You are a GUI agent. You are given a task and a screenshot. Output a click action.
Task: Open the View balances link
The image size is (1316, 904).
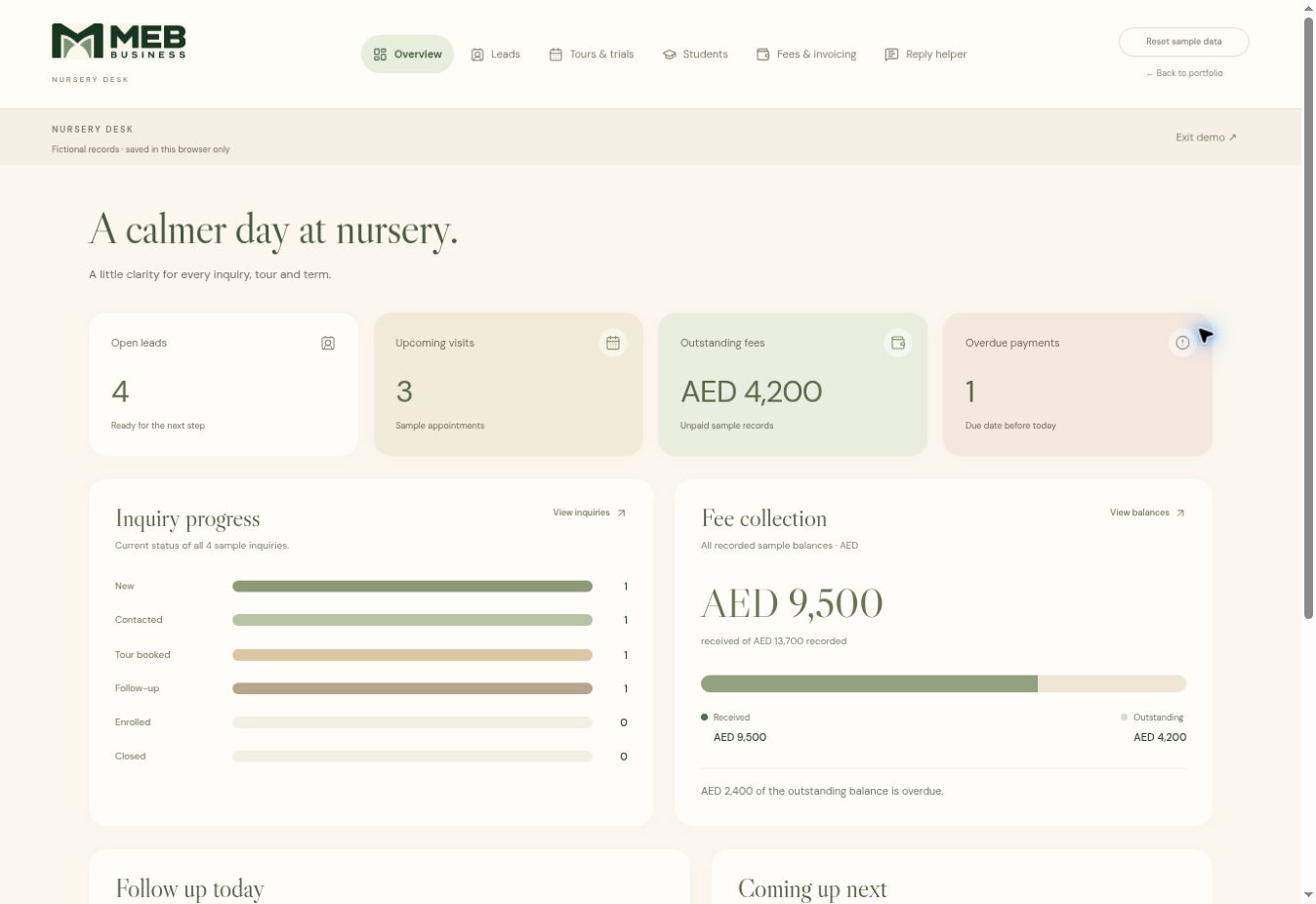[1147, 513]
